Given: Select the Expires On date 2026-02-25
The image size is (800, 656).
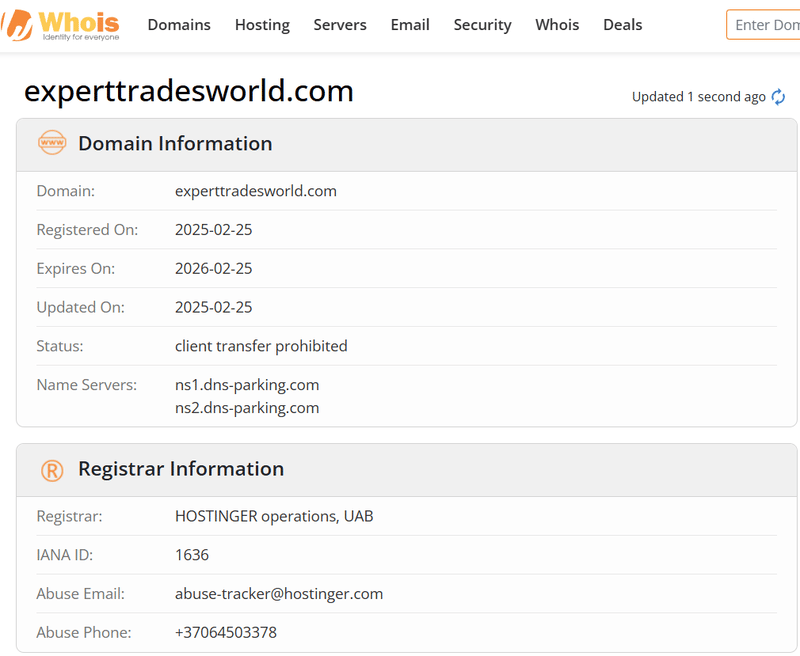Looking at the screenshot, I should click(x=213, y=269).
